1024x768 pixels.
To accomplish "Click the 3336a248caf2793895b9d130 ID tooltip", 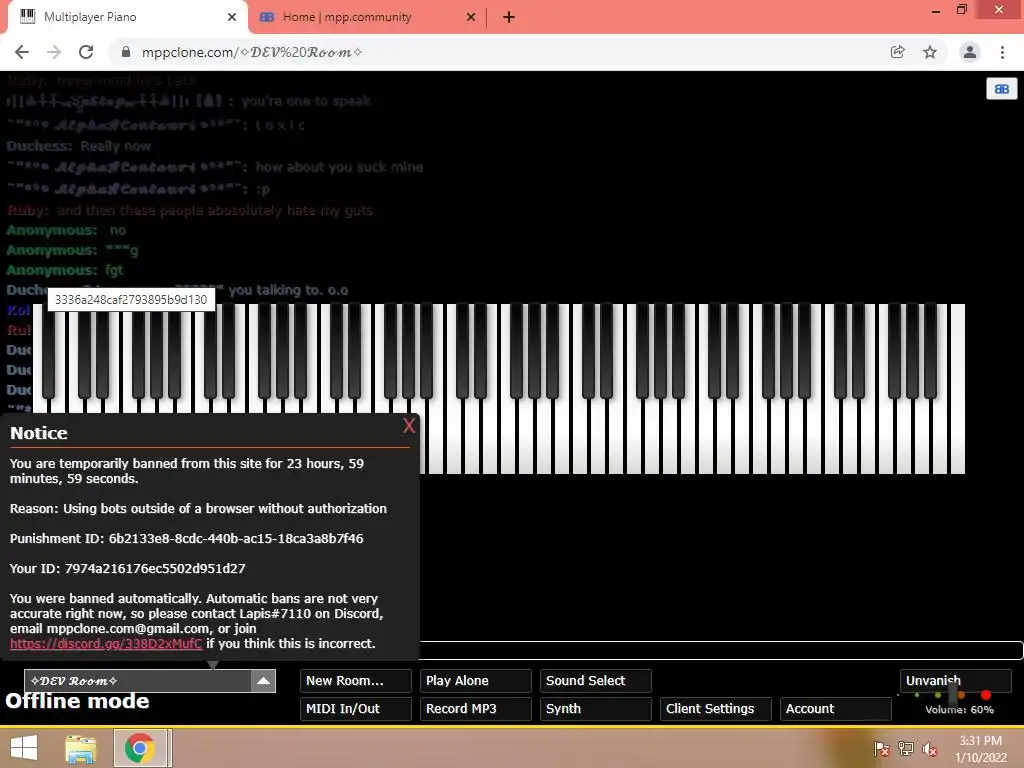I will [131, 300].
